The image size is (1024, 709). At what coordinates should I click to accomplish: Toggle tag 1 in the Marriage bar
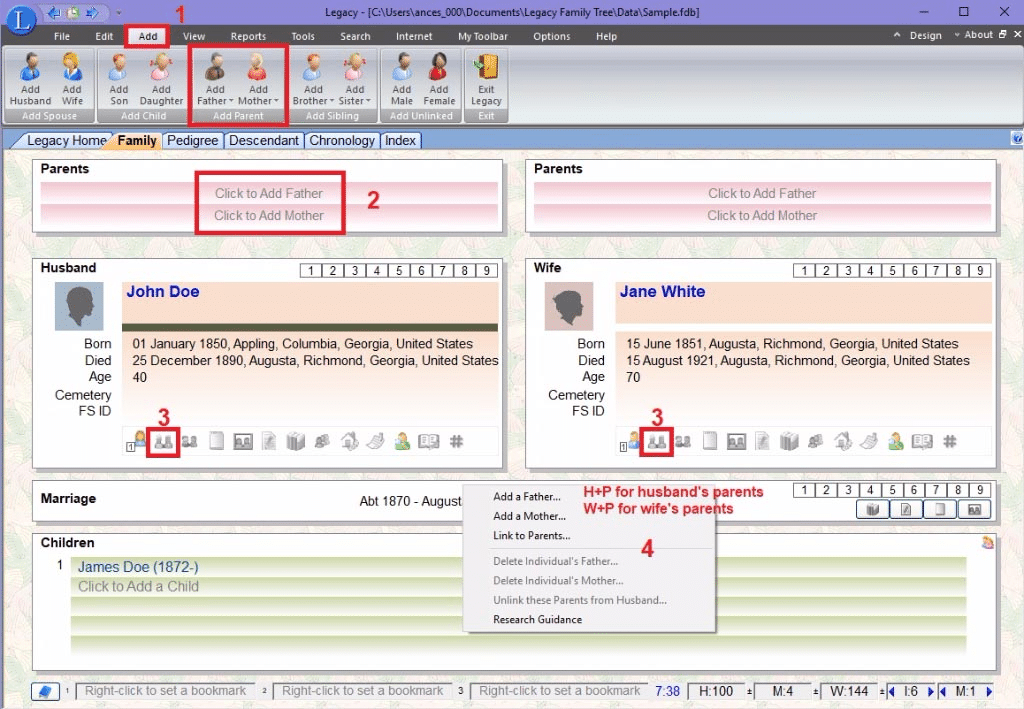tap(804, 490)
